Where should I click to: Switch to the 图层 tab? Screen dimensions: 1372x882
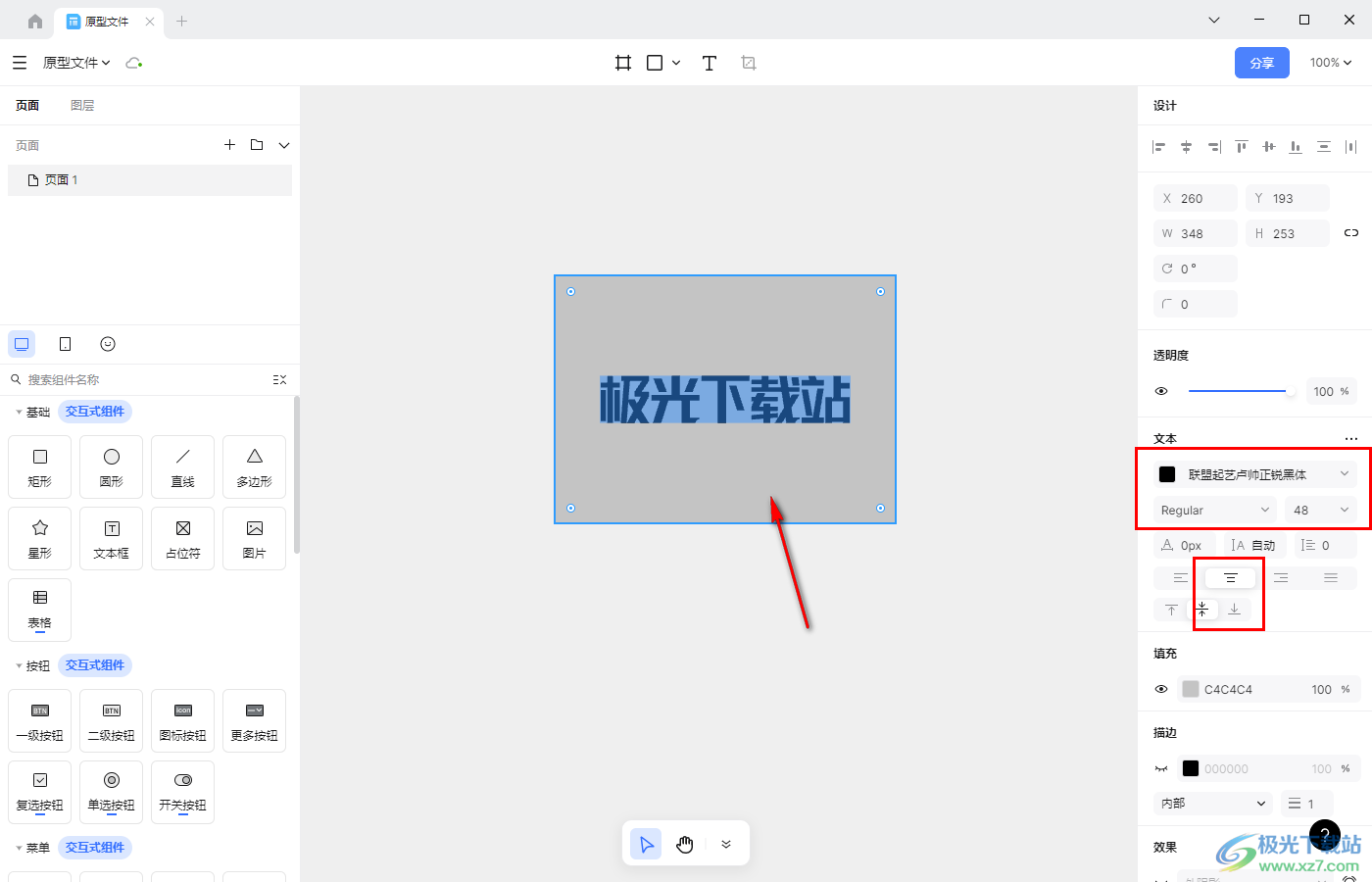[x=82, y=106]
